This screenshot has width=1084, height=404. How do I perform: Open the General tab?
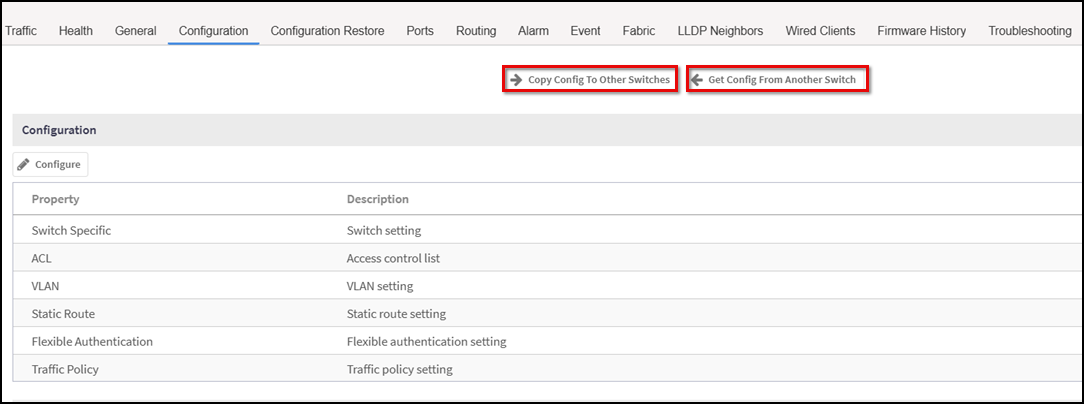pos(136,30)
